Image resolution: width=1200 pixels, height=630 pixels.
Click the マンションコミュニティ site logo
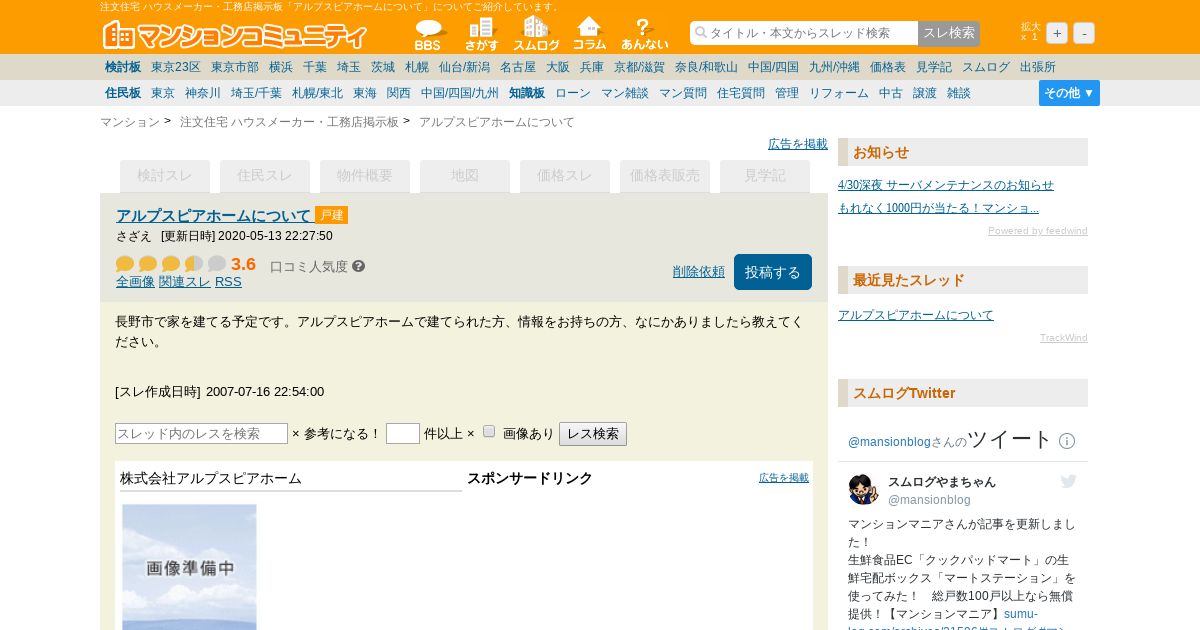point(235,35)
